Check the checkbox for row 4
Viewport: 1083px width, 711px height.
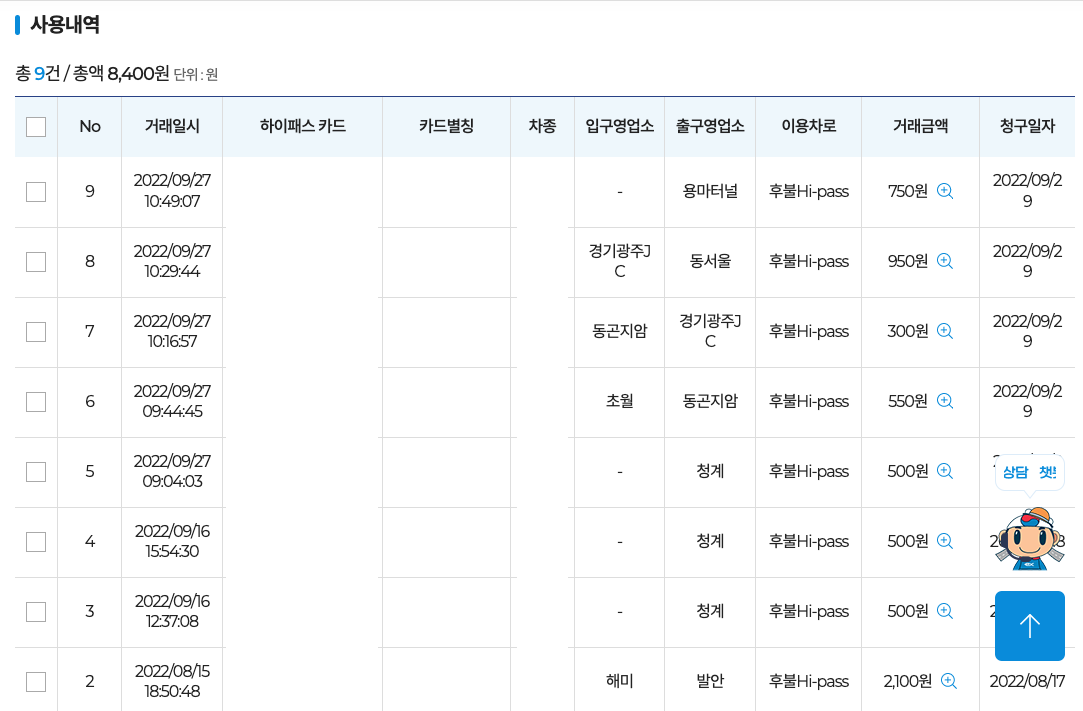[36, 541]
